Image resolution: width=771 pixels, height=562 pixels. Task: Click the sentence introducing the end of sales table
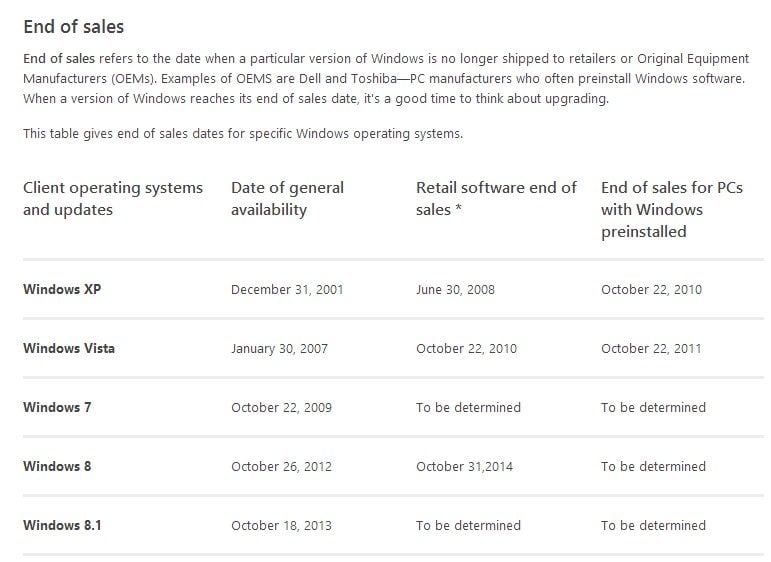click(243, 134)
